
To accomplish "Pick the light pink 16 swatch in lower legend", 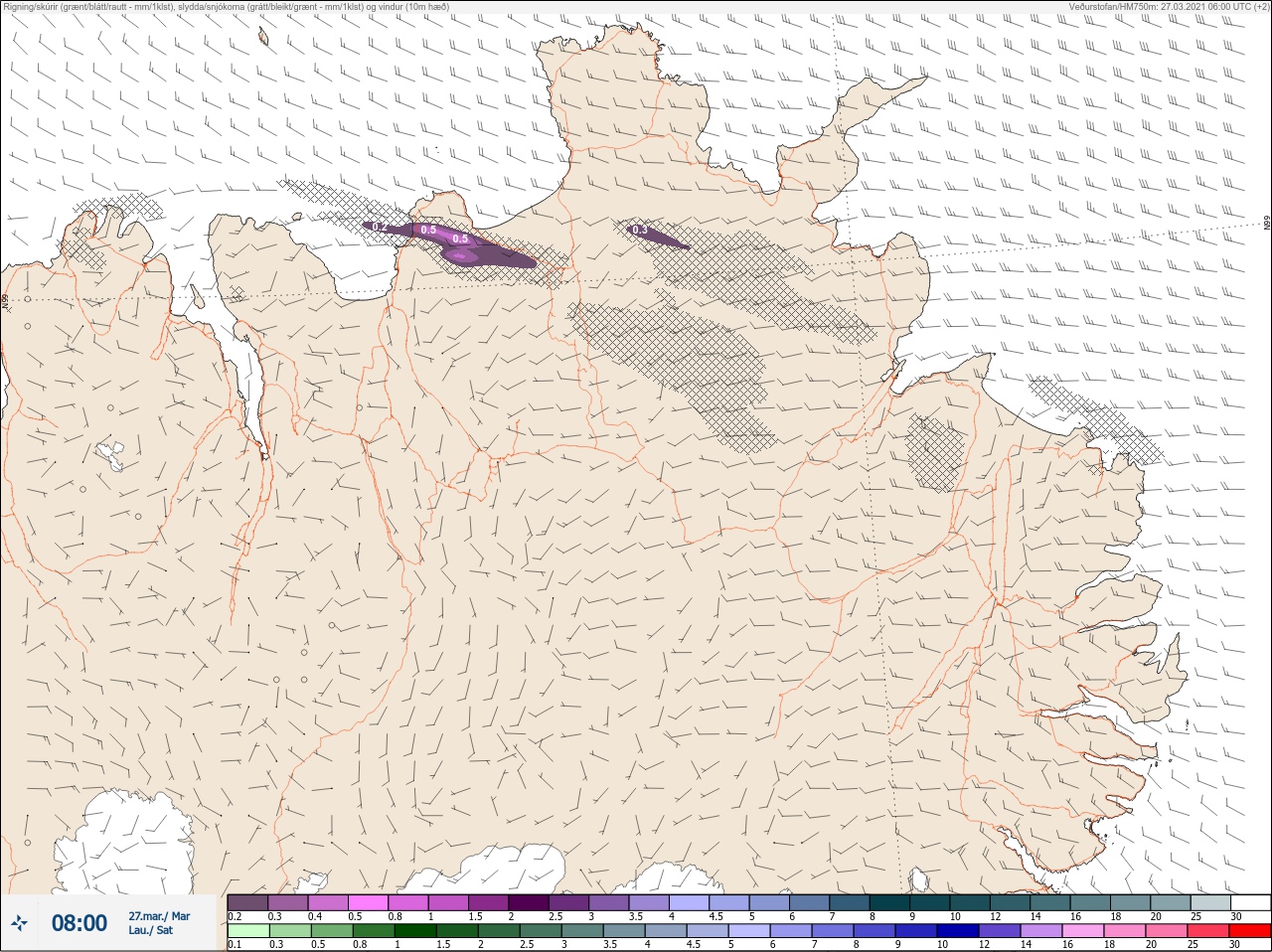I will [x=1083, y=931].
